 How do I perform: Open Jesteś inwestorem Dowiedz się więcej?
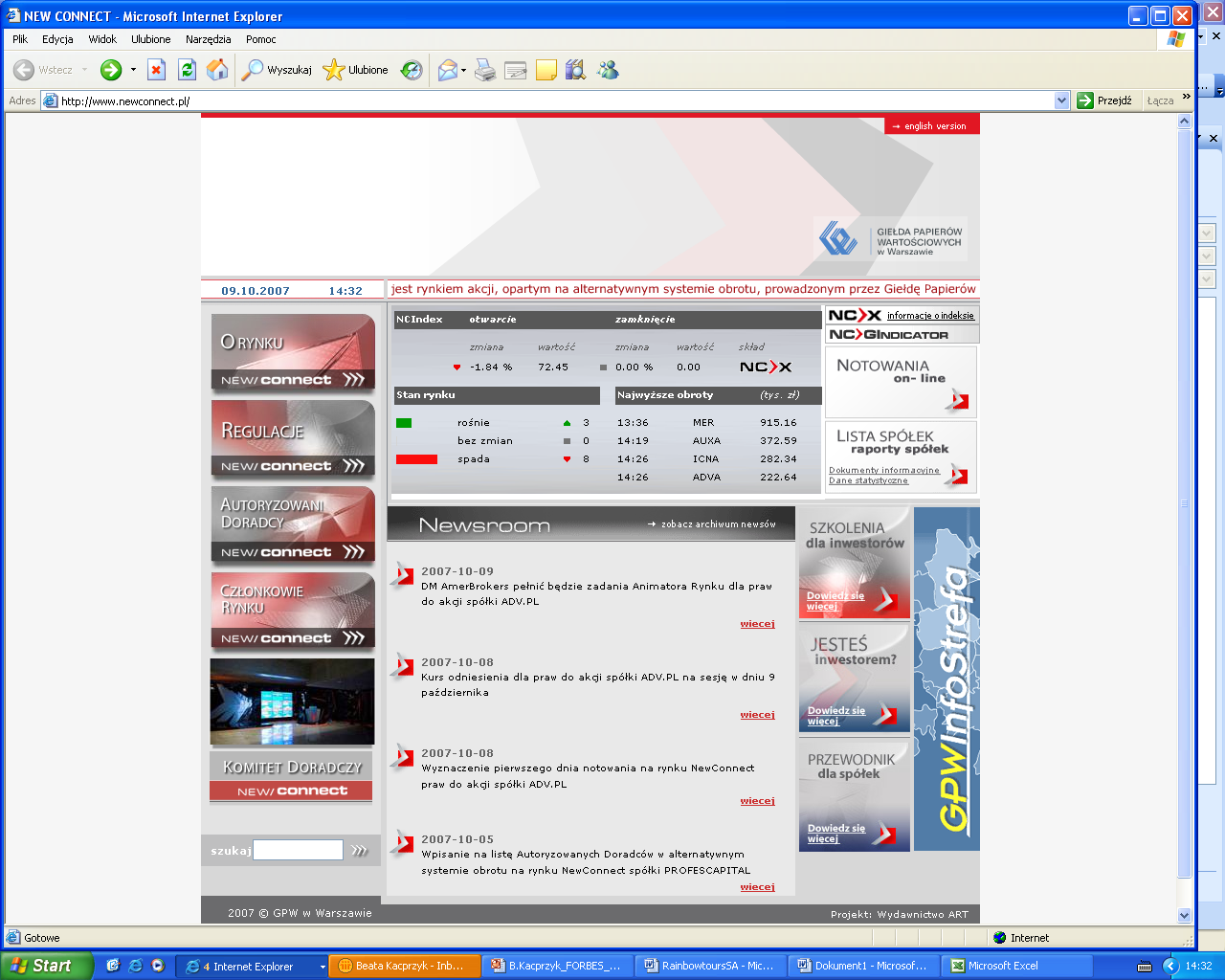[x=835, y=716]
